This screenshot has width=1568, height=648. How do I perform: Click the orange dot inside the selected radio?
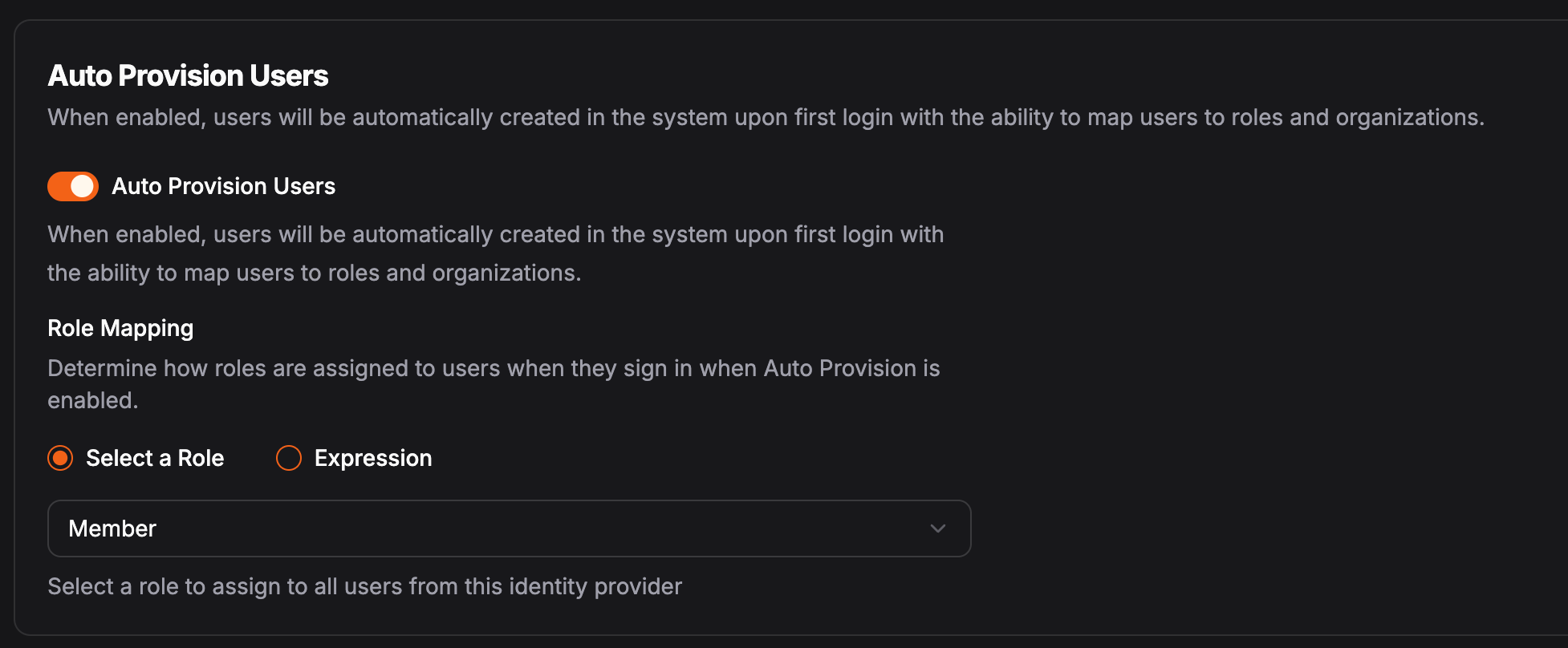[x=60, y=458]
